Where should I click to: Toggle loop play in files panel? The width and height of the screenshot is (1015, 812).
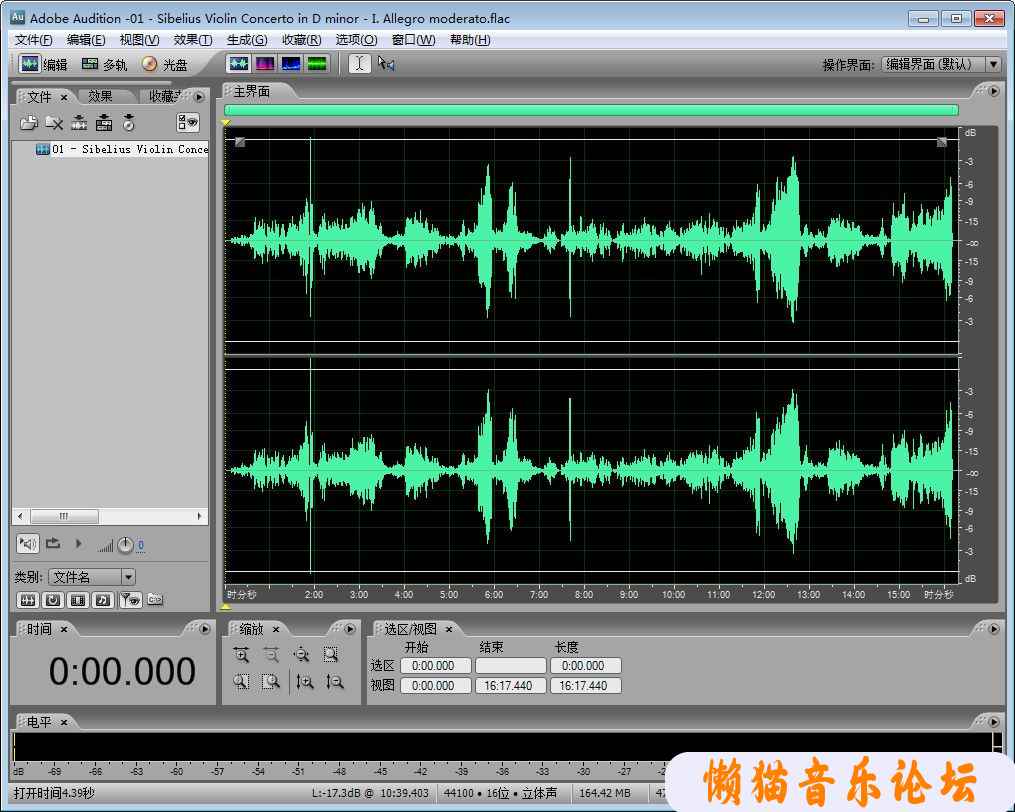click(54, 543)
